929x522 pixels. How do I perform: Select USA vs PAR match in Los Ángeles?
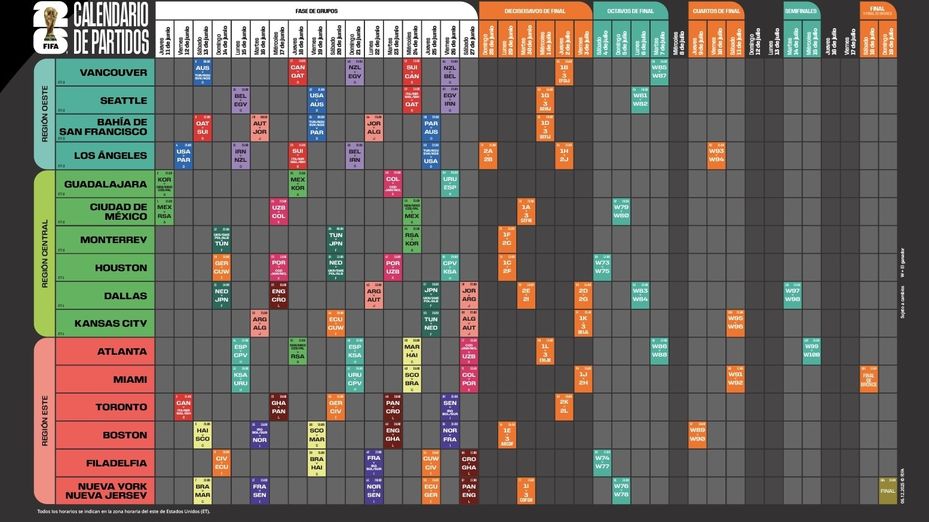[183, 156]
